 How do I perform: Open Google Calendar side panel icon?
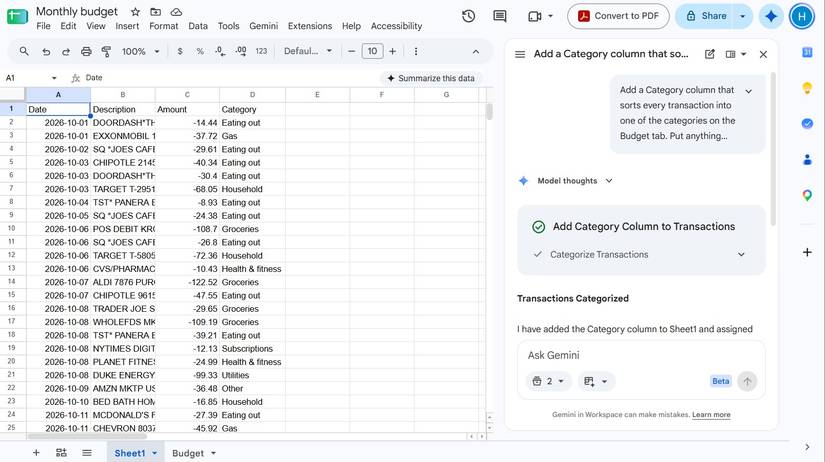tap(807, 52)
